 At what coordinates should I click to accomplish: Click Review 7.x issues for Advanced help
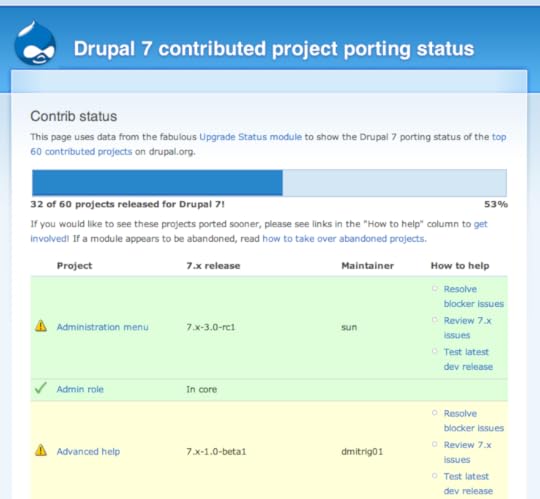point(467,452)
